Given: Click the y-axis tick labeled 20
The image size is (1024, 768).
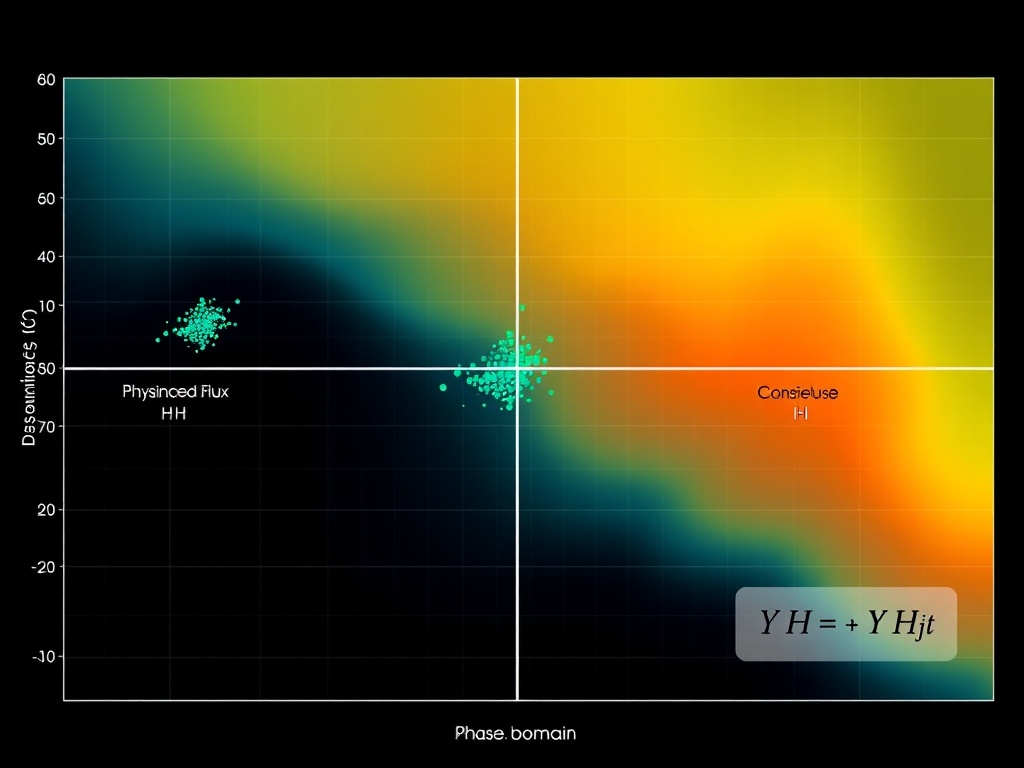Looking at the screenshot, I should pos(44,509).
